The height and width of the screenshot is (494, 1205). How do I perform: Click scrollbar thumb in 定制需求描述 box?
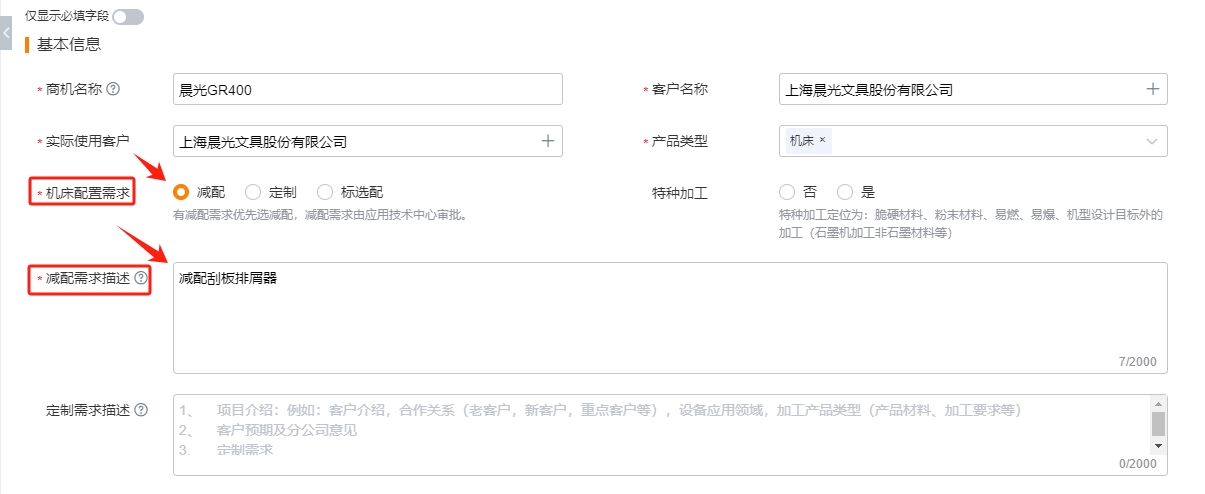[x=1159, y=424]
